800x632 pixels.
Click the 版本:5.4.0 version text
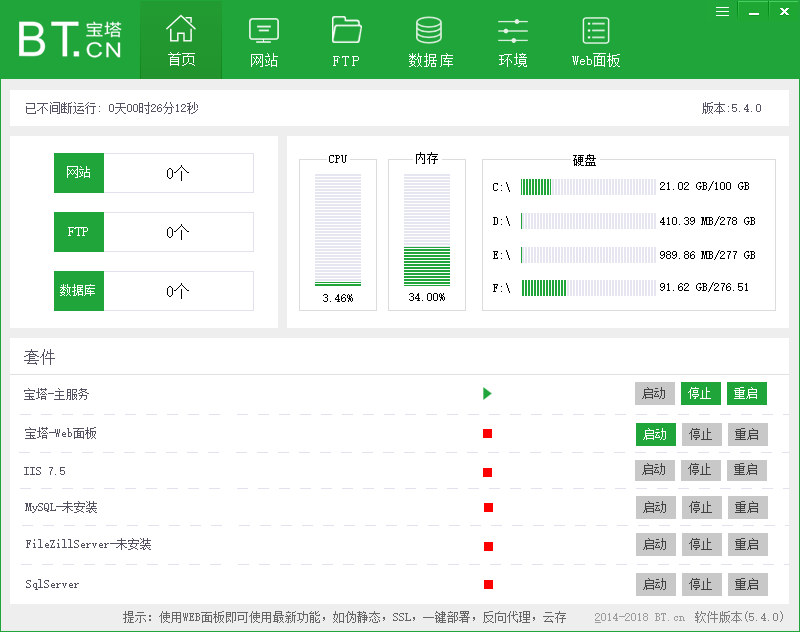pyautogui.click(x=731, y=108)
